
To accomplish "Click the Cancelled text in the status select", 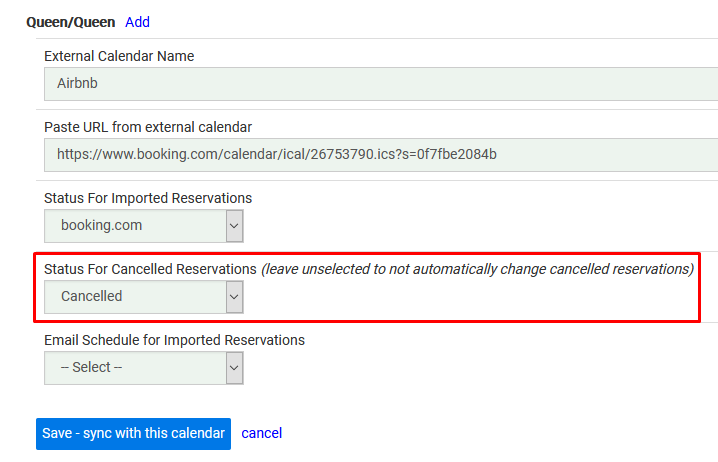I will pos(91,297).
